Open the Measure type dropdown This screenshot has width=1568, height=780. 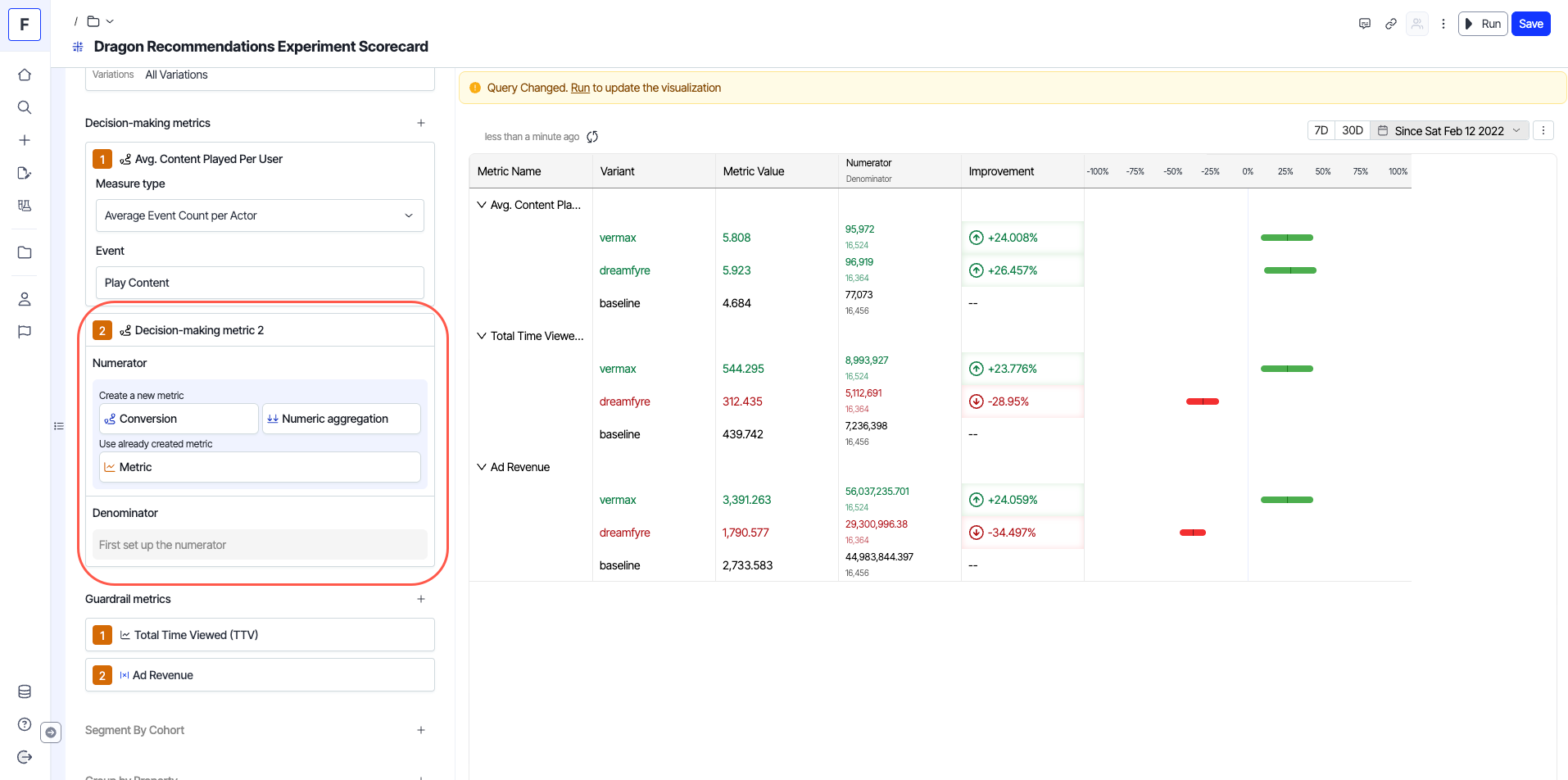tap(260, 215)
